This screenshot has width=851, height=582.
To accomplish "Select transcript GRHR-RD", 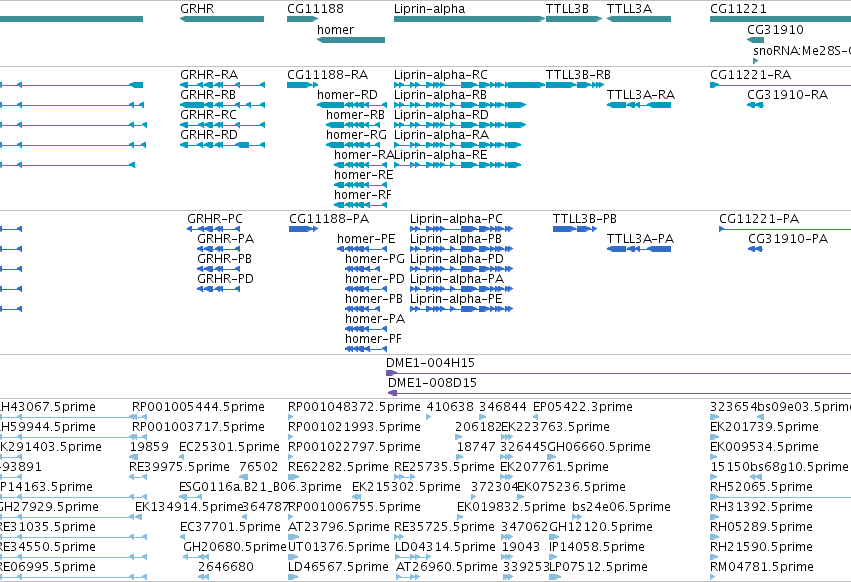I will (223, 145).
